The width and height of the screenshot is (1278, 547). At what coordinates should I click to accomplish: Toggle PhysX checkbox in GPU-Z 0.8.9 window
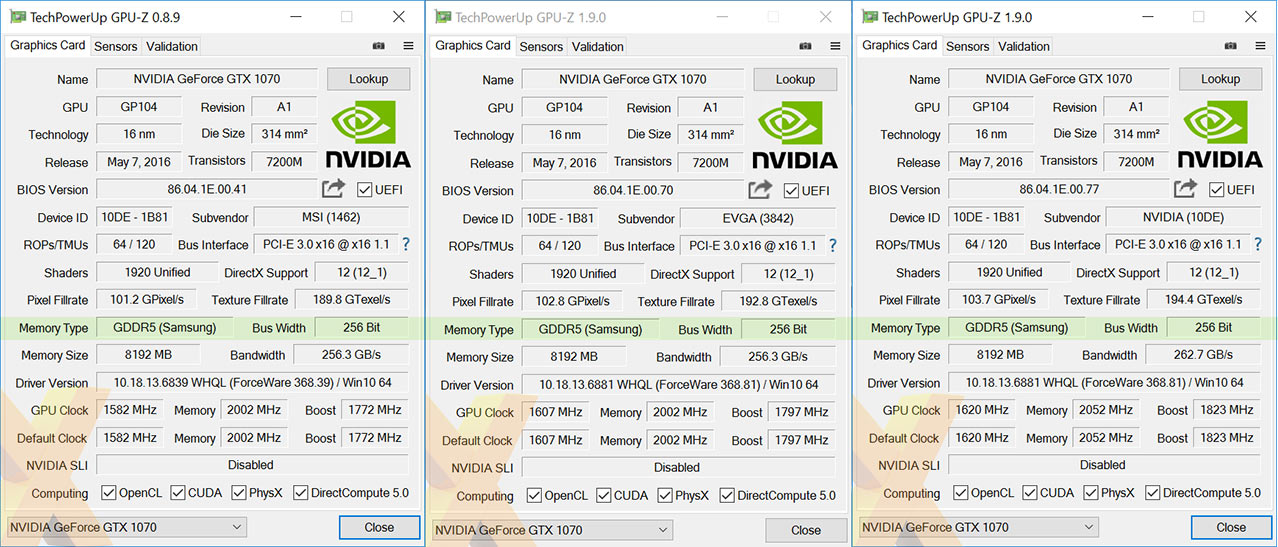pyautogui.click(x=239, y=492)
